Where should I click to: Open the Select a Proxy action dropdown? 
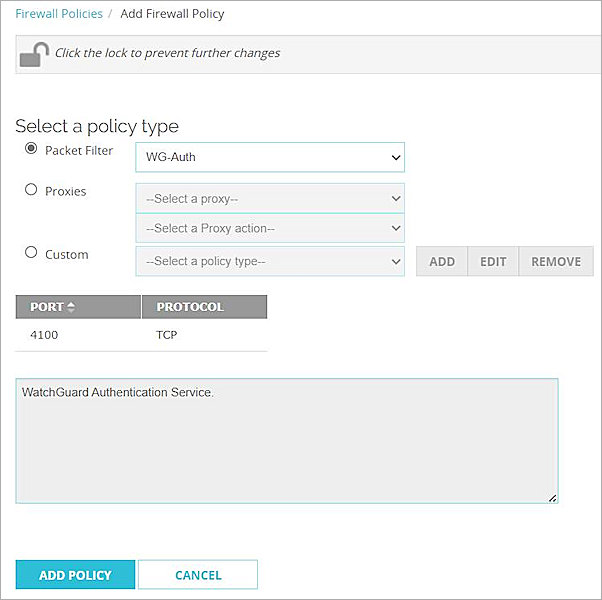coord(269,228)
